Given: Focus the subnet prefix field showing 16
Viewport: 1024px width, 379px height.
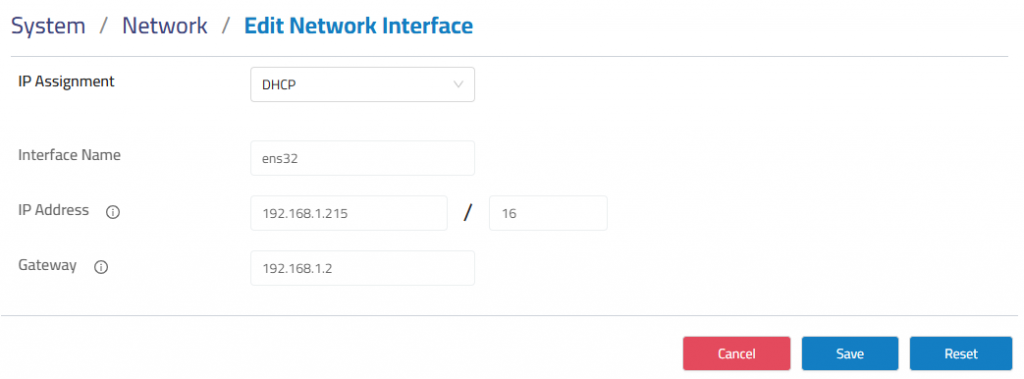Looking at the screenshot, I should click(548, 213).
